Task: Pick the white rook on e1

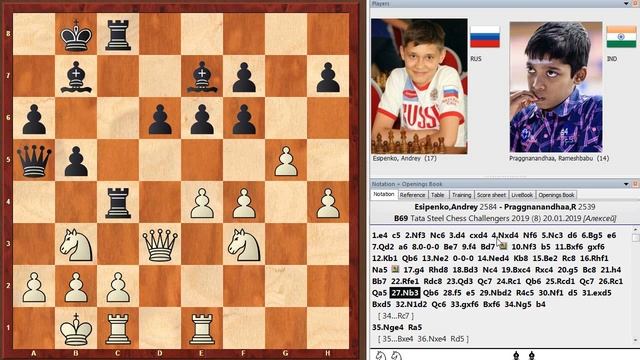Action: pos(202,329)
